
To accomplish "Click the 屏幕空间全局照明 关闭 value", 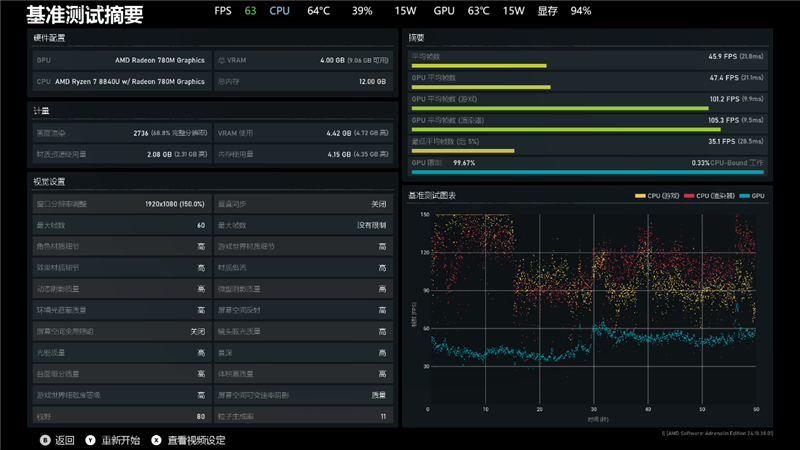I will tap(197, 332).
